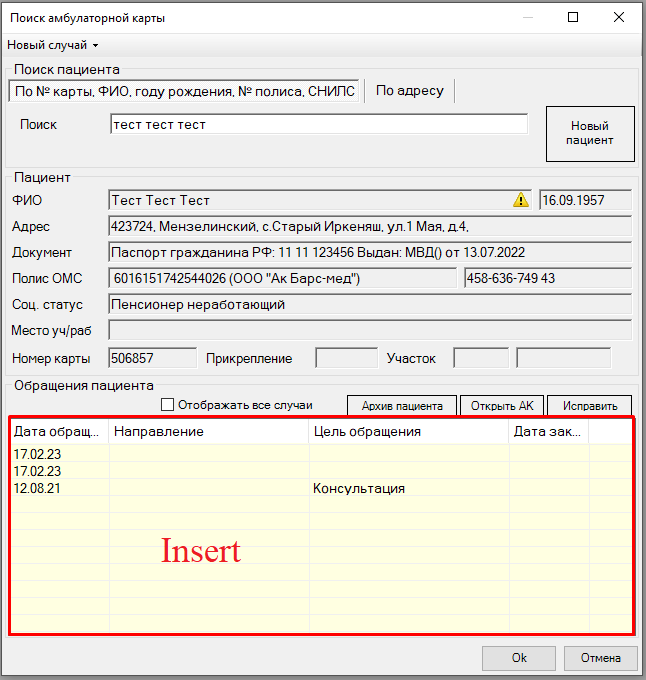Maximize the Поиск амбулаторной карты window
The width and height of the screenshot is (646, 680).
(x=573, y=17)
